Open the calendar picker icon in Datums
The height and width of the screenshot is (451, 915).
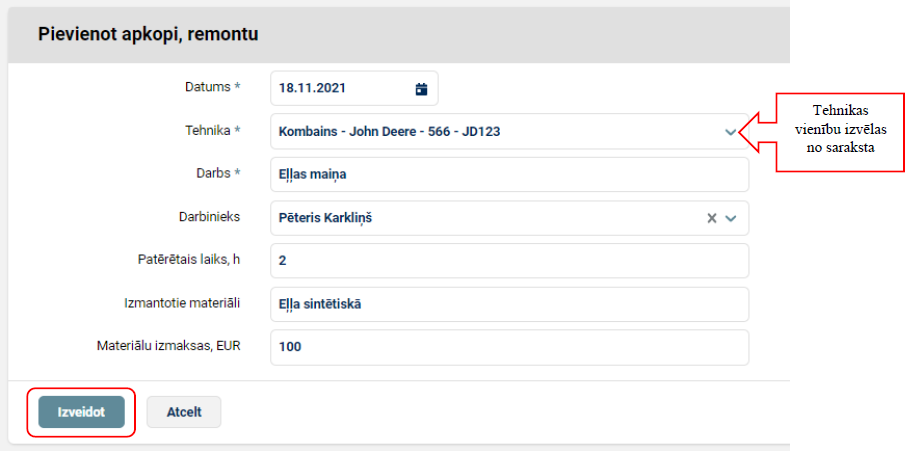(x=421, y=88)
